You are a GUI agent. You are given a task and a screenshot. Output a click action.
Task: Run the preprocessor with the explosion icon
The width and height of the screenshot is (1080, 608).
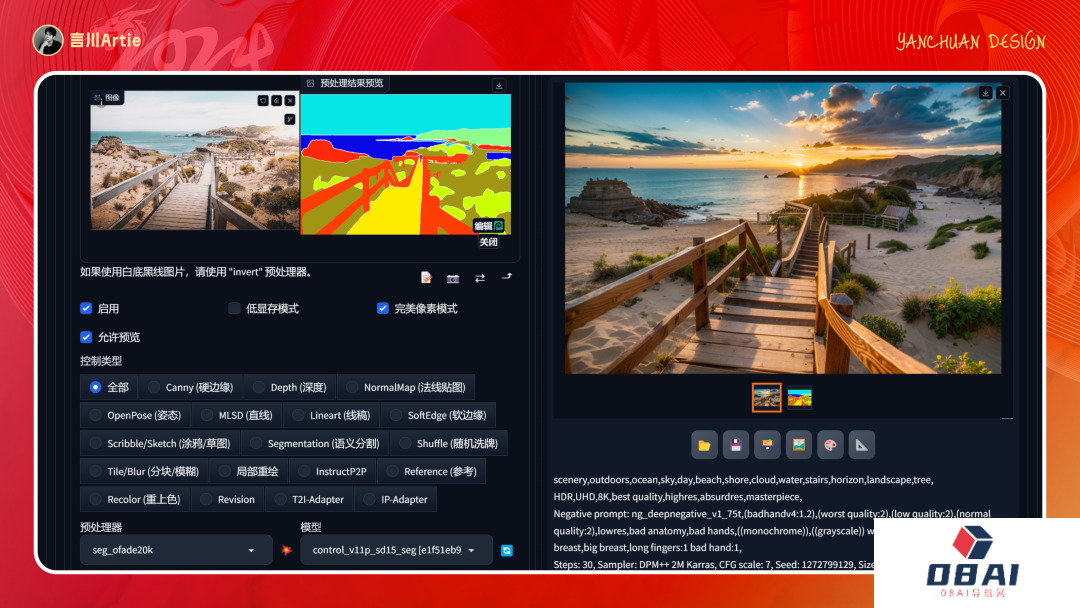coord(287,550)
